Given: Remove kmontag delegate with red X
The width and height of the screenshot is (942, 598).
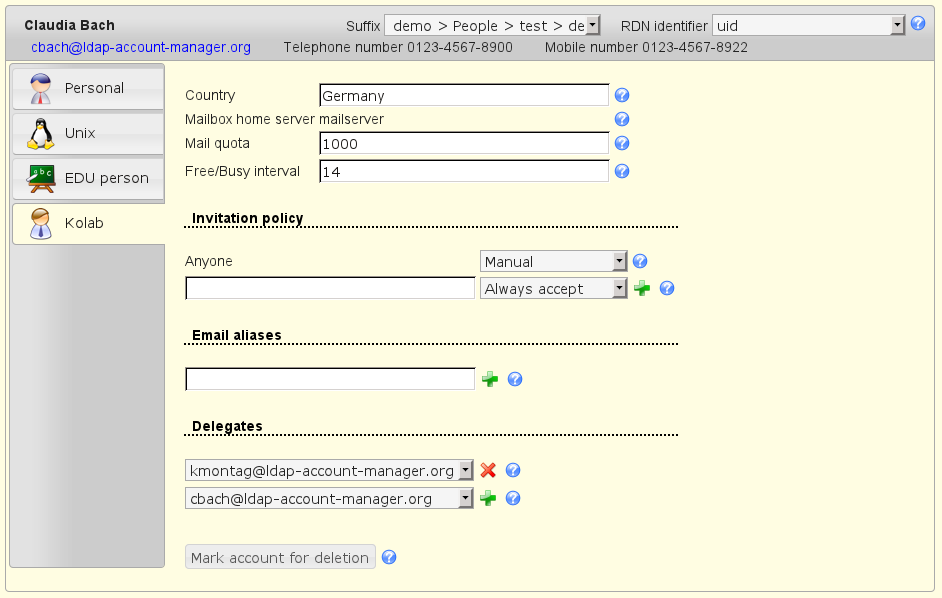Looking at the screenshot, I should tap(488, 470).
